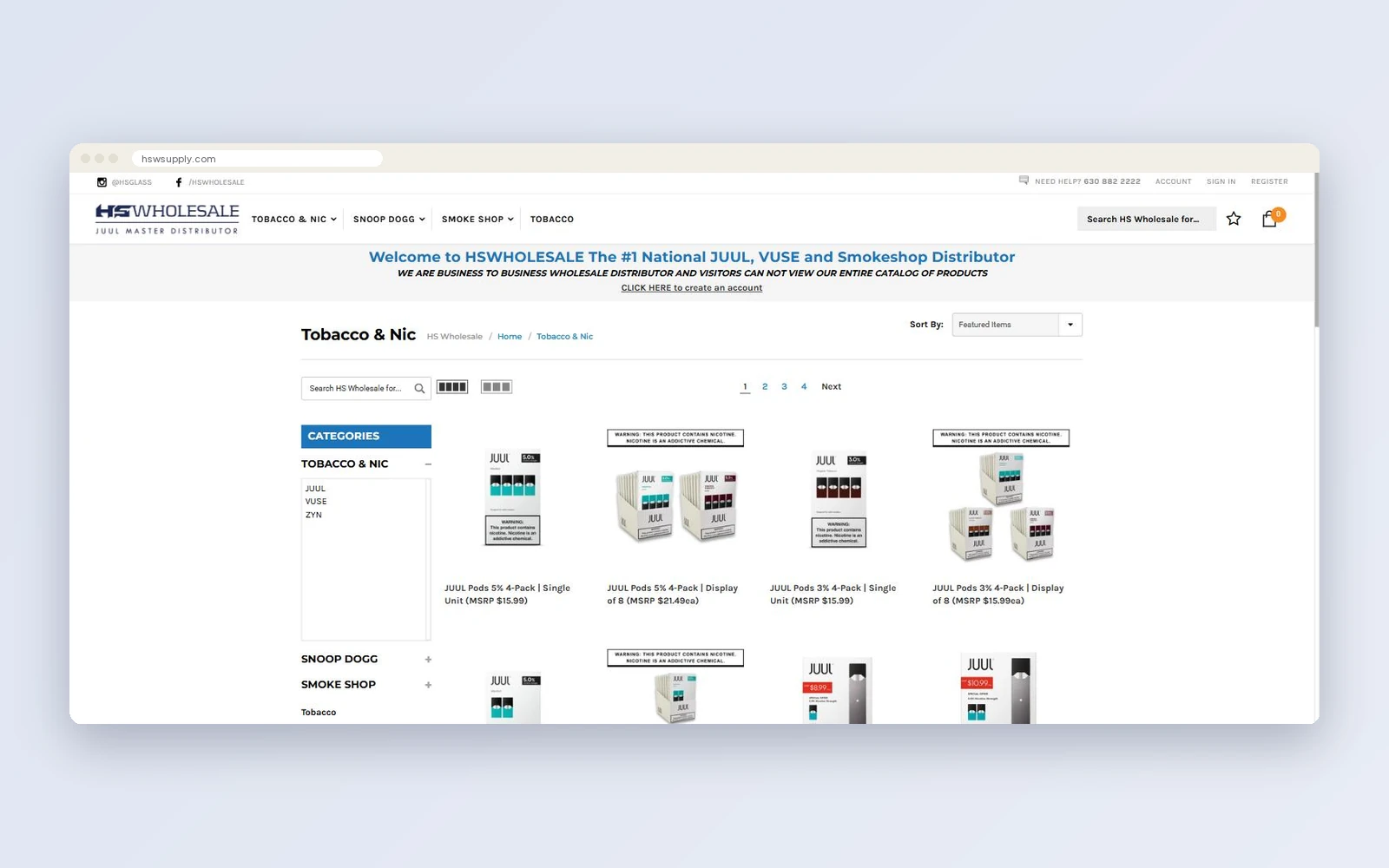Click the magnifier icon in category search
1389x868 pixels.
419,388
